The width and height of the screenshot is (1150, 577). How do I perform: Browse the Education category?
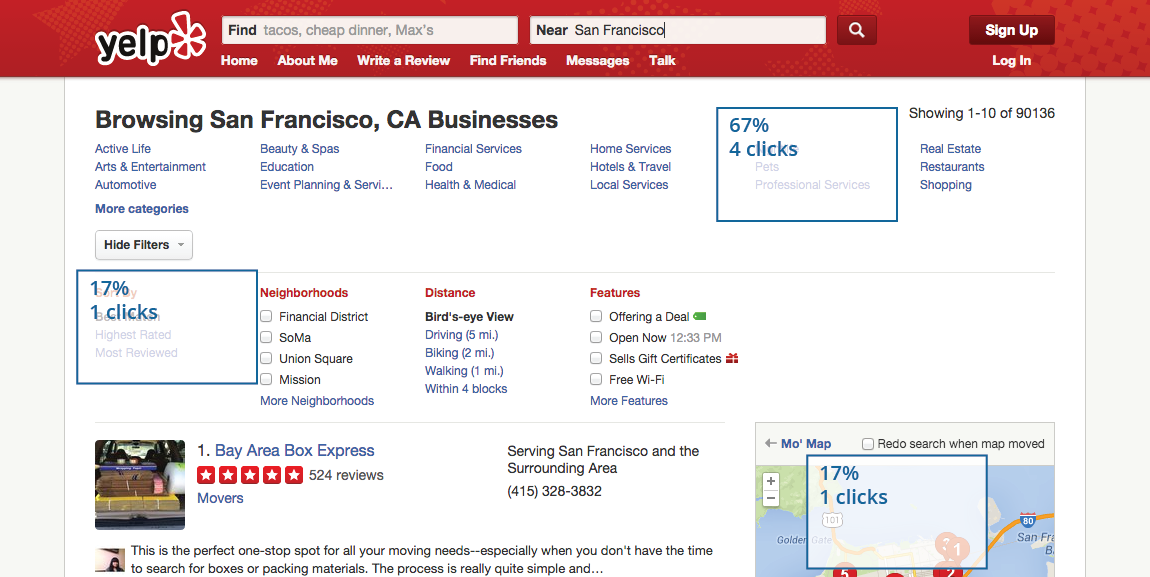click(287, 167)
